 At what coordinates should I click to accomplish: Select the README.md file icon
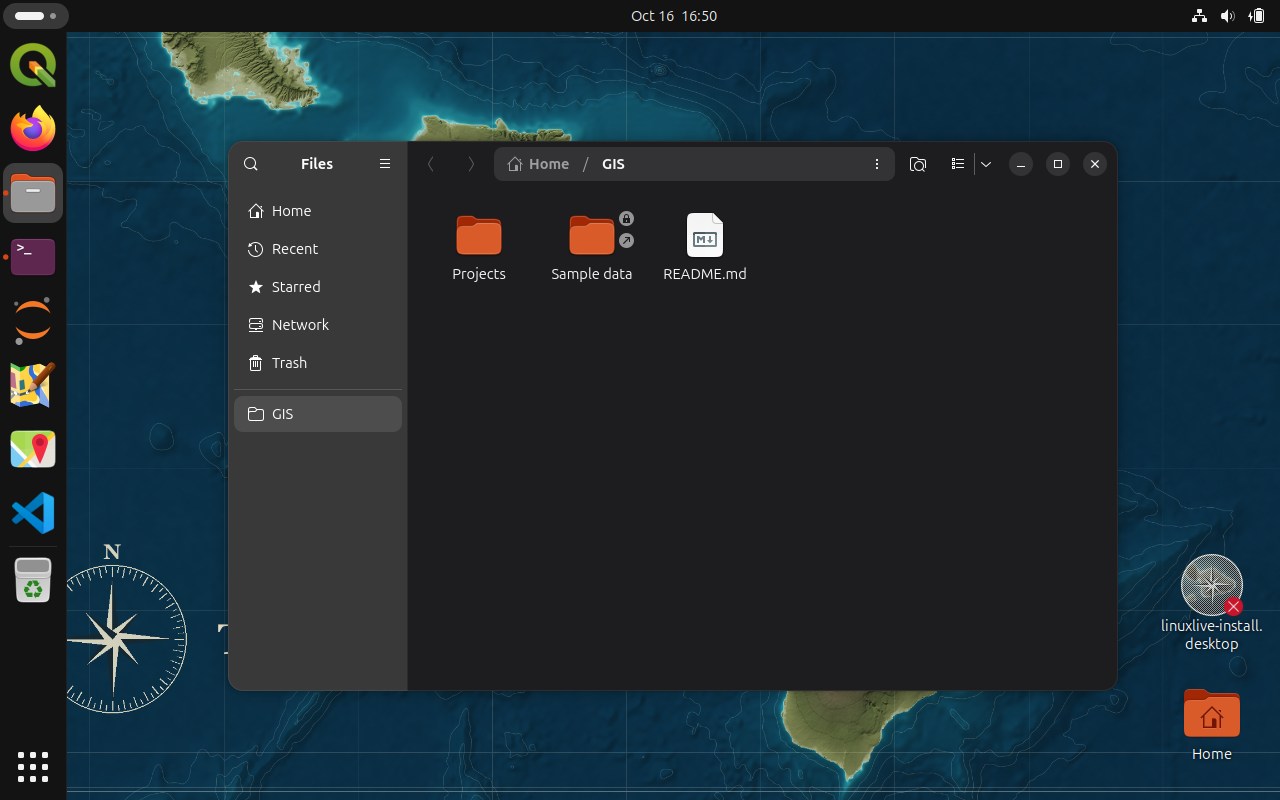point(705,235)
